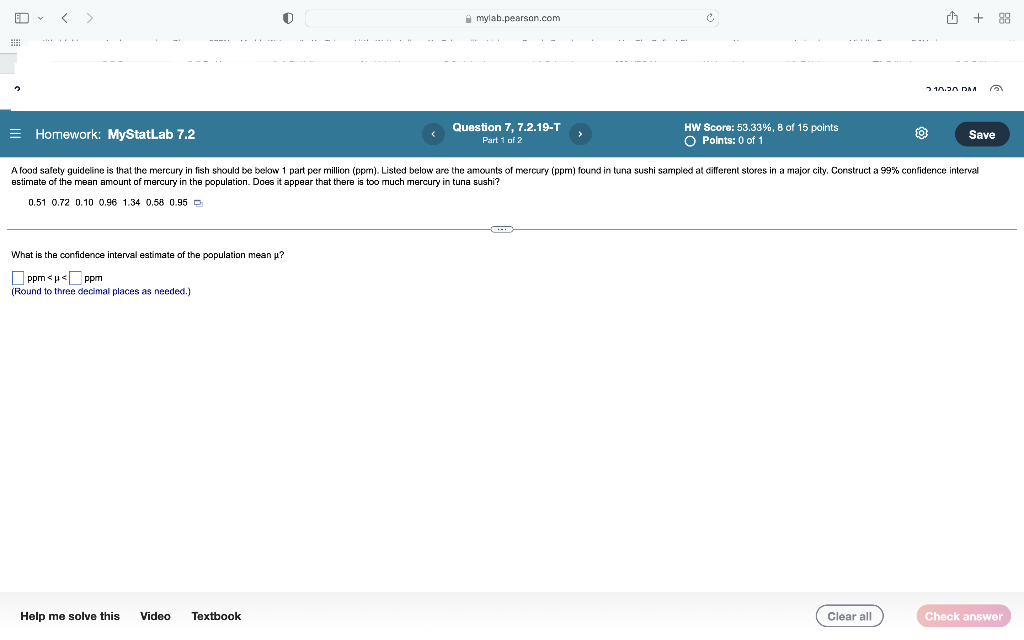Open the settings gear in the homework header
Viewport: 1024px width, 640px height.
[x=920, y=132]
